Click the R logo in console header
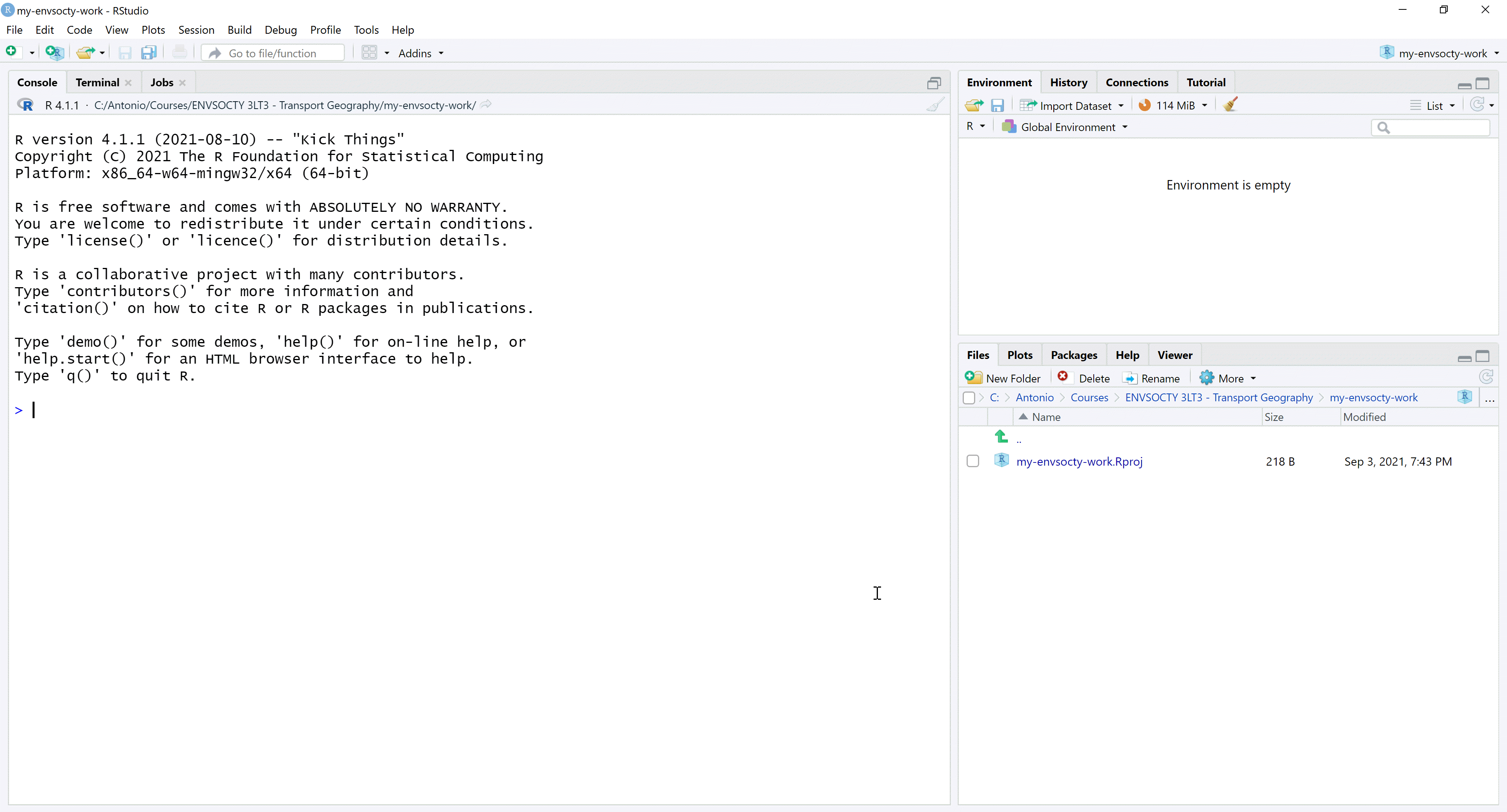Image resolution: width=1507 pixels, height=812 pixels. click(25, 105)
